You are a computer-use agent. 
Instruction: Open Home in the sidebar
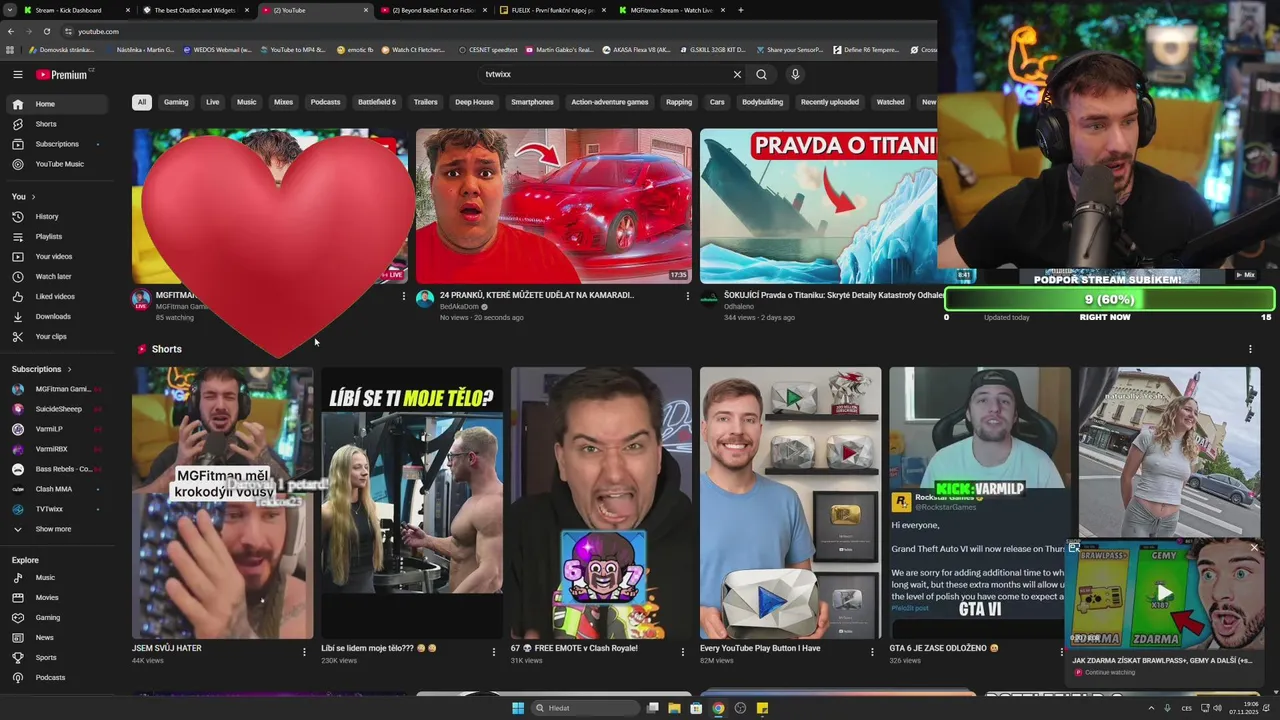(x=56, y=104)
